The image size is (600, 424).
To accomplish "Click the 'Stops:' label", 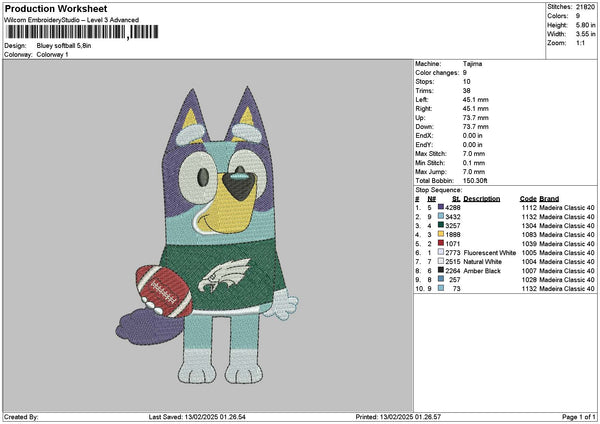I will point(425,82).
